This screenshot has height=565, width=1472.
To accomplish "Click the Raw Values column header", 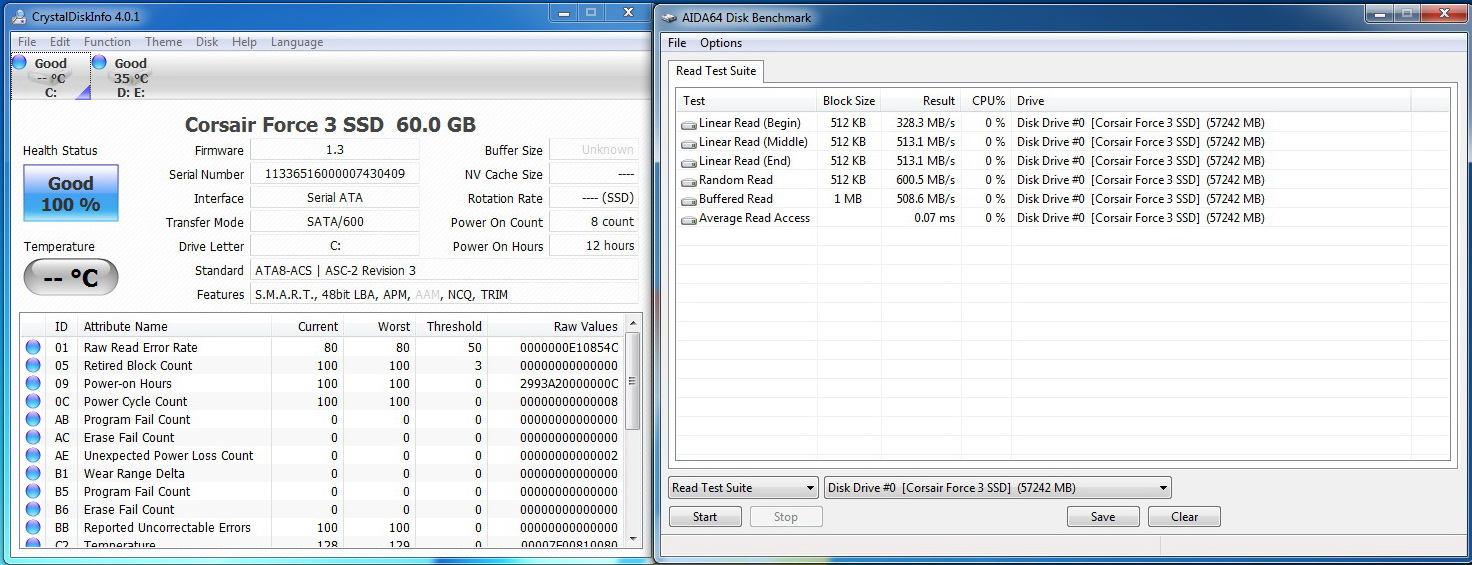I will point(555,326).
